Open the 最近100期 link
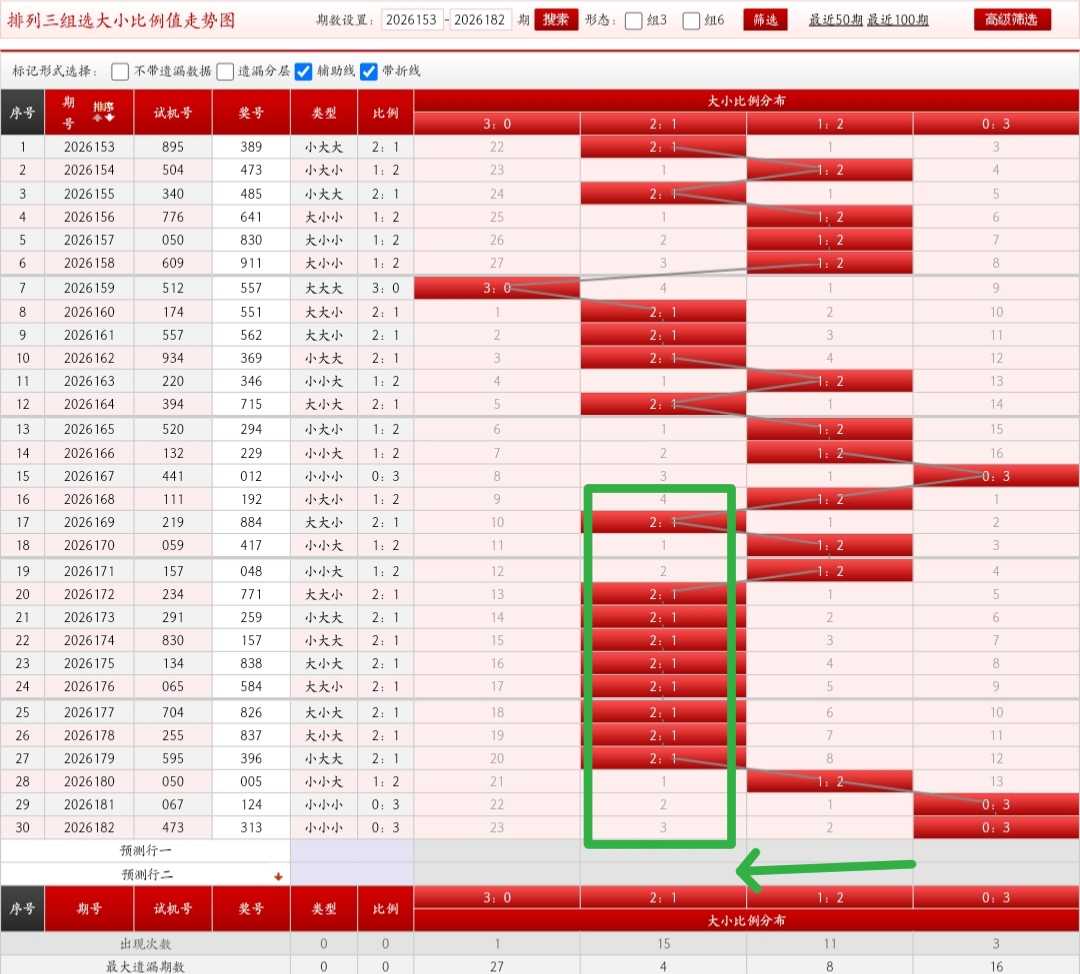This screenshot has height=974, width=1080. [x=897, y=20]
